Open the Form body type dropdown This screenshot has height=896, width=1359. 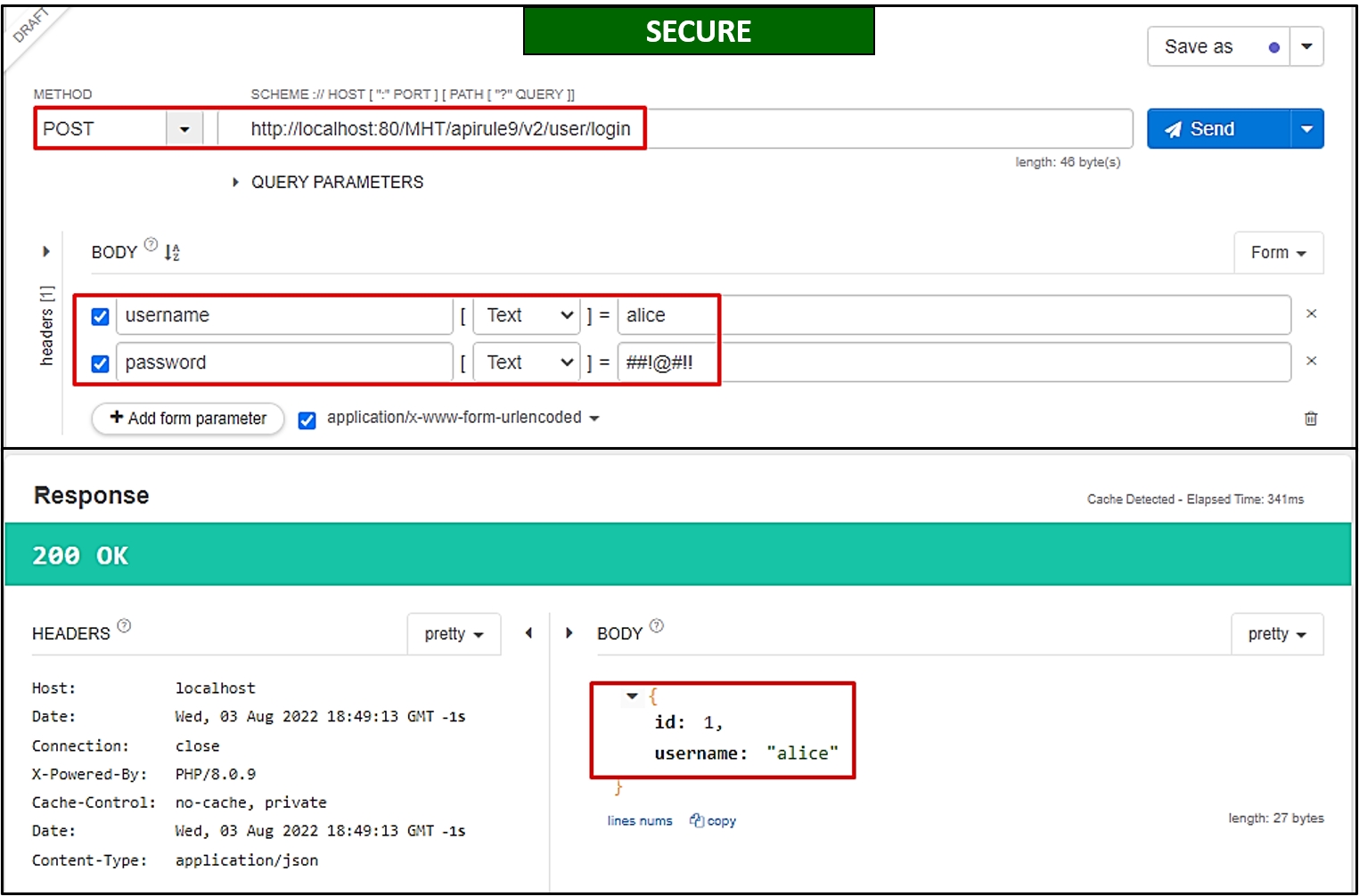(1278, 253)
